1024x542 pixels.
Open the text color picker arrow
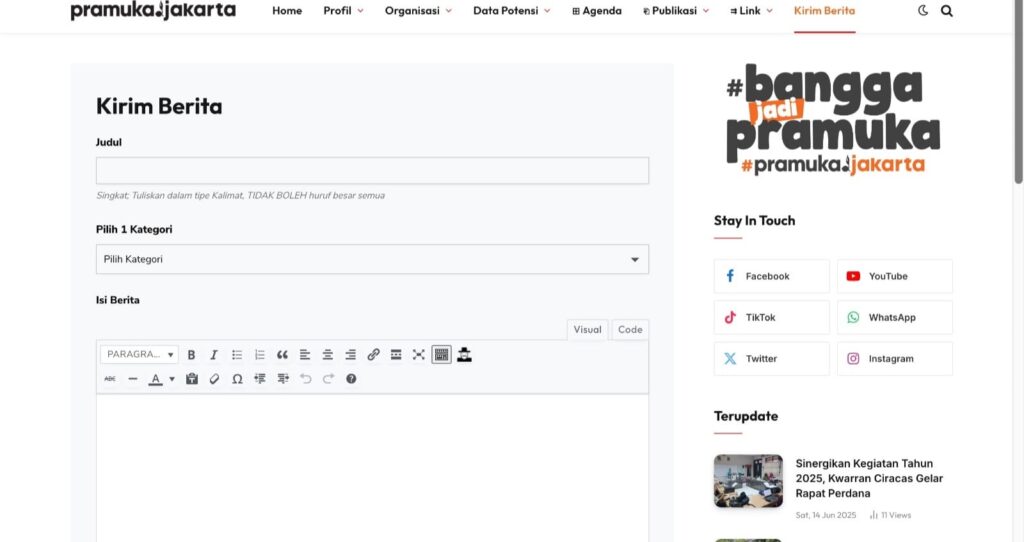(x=172, y=379)
